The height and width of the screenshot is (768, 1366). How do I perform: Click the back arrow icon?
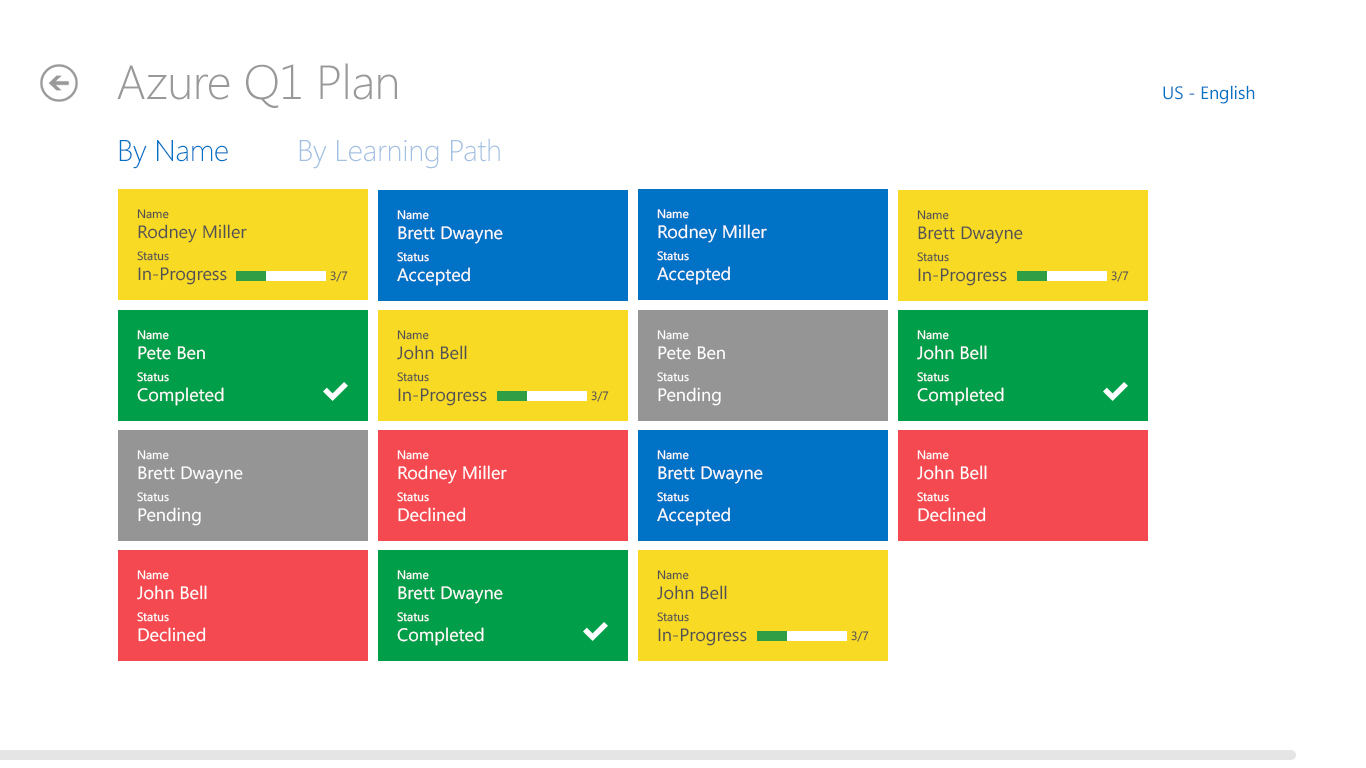pyautogui.click(x=59, y=83)
